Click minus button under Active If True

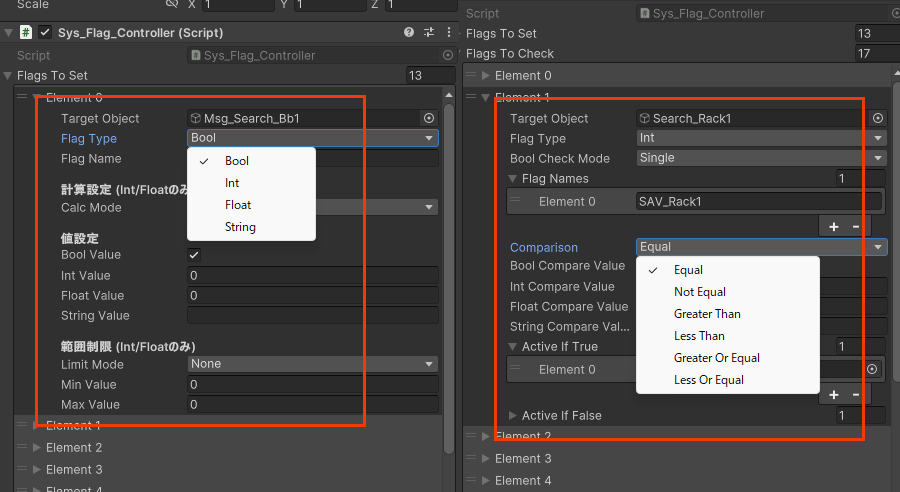point(855,395)
